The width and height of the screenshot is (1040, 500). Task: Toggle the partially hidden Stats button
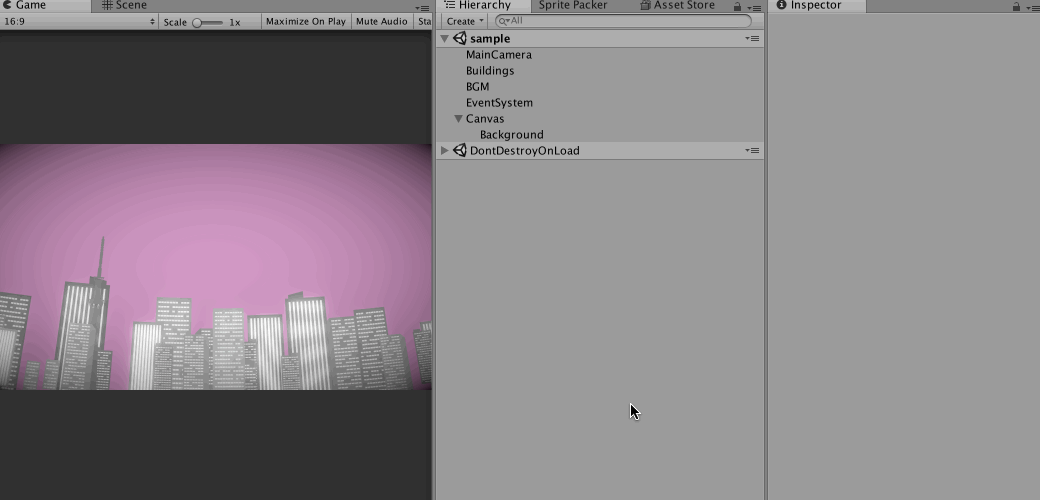pos(424,21)
